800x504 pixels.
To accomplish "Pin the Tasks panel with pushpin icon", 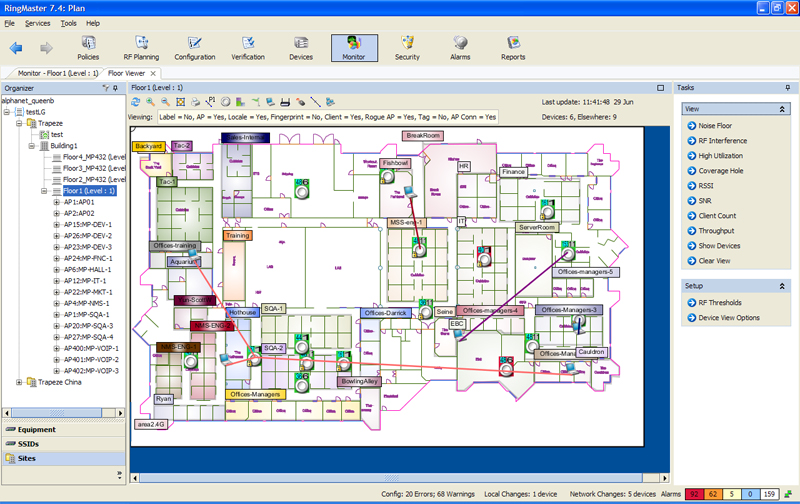I will coord(788,88).
